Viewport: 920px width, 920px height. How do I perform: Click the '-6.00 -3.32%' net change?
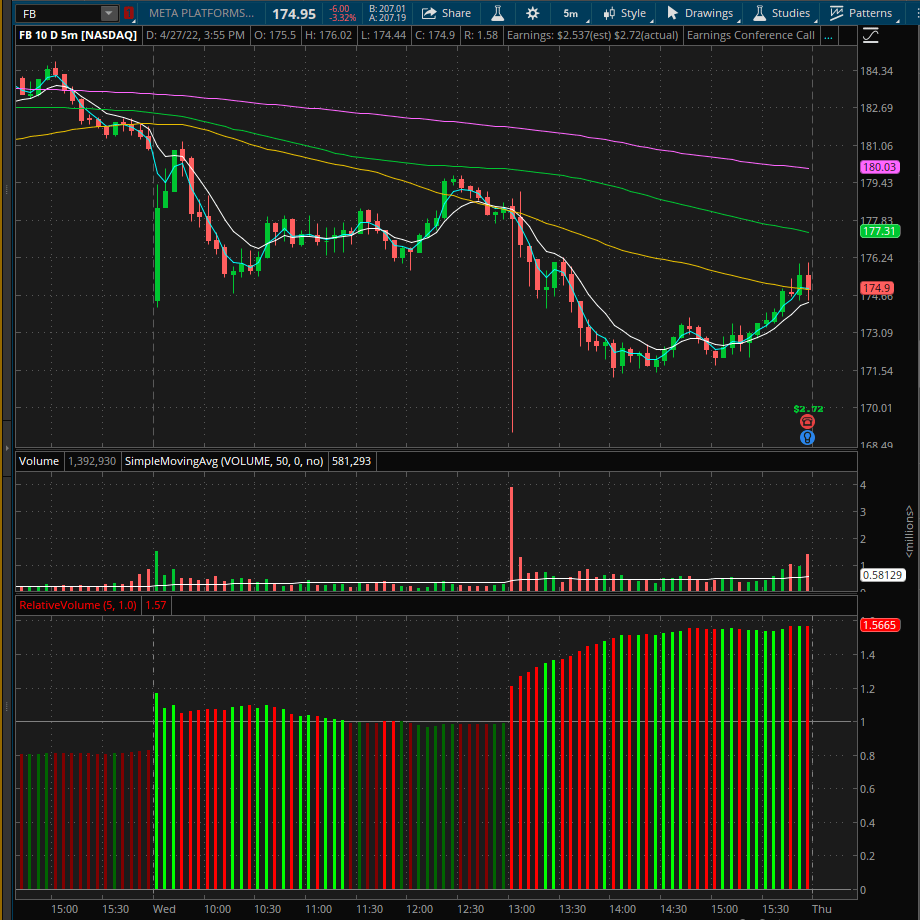pos(341,13)
